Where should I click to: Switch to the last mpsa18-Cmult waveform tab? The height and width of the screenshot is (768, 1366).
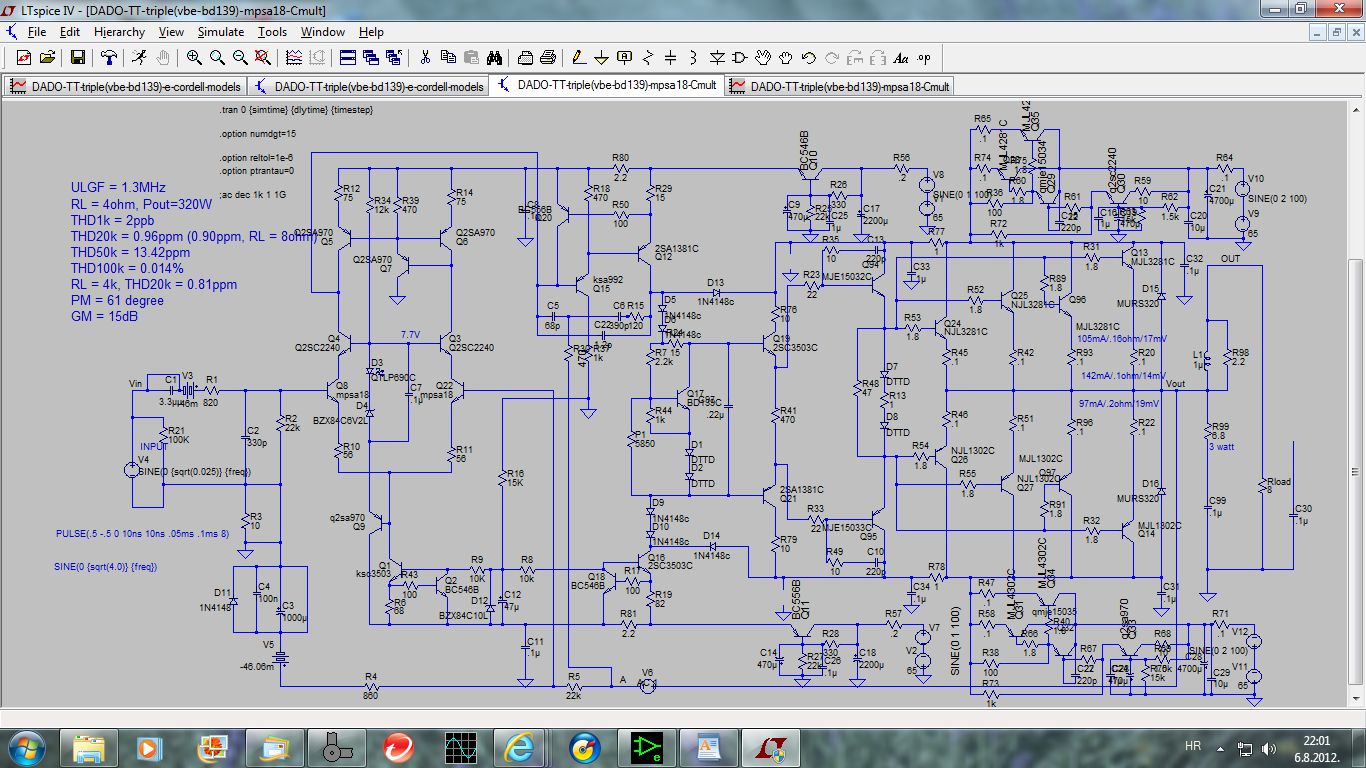pos(839,86)
